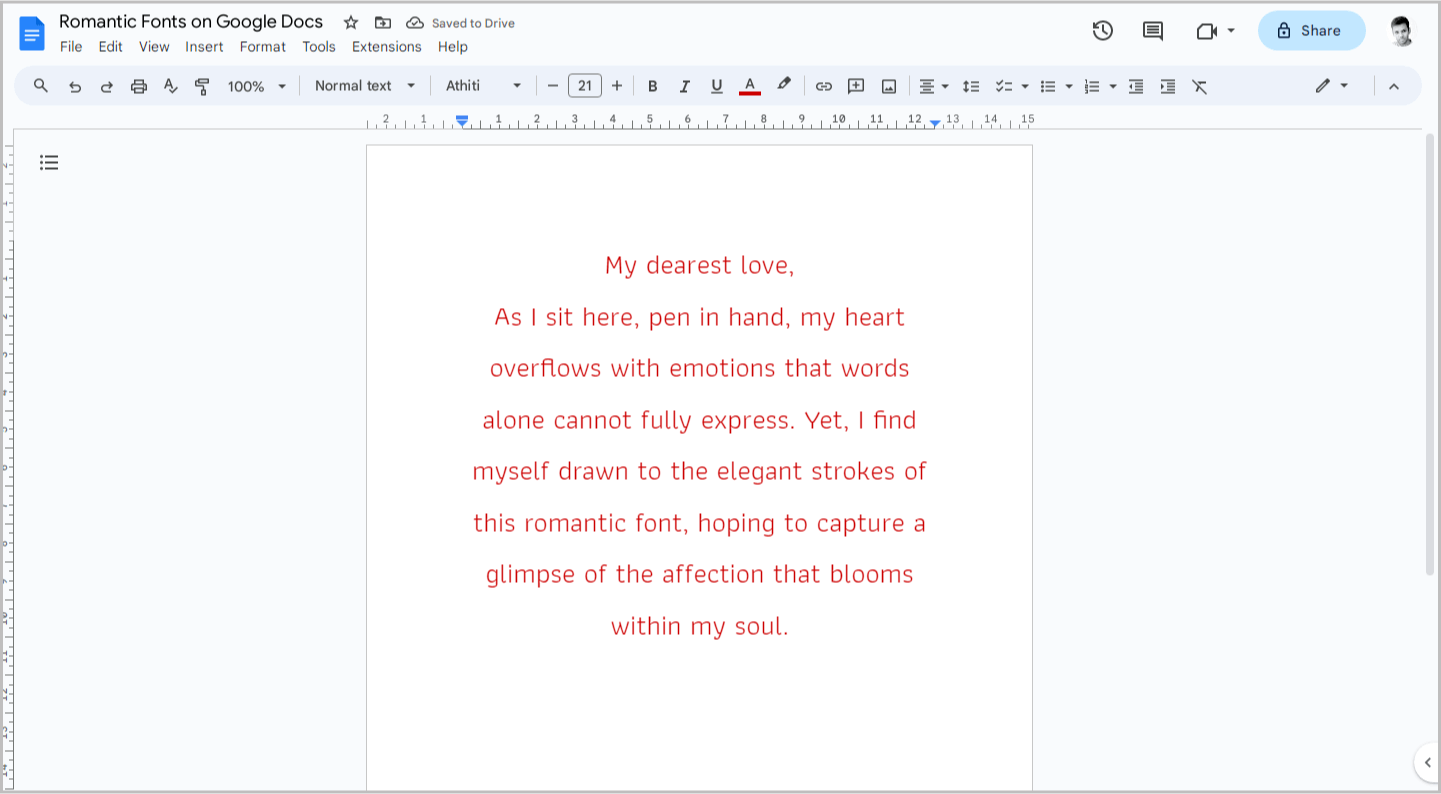This screenshot has height=794, width=1441.
Task: Toggle bold formatting
Action: click(653, 86)
